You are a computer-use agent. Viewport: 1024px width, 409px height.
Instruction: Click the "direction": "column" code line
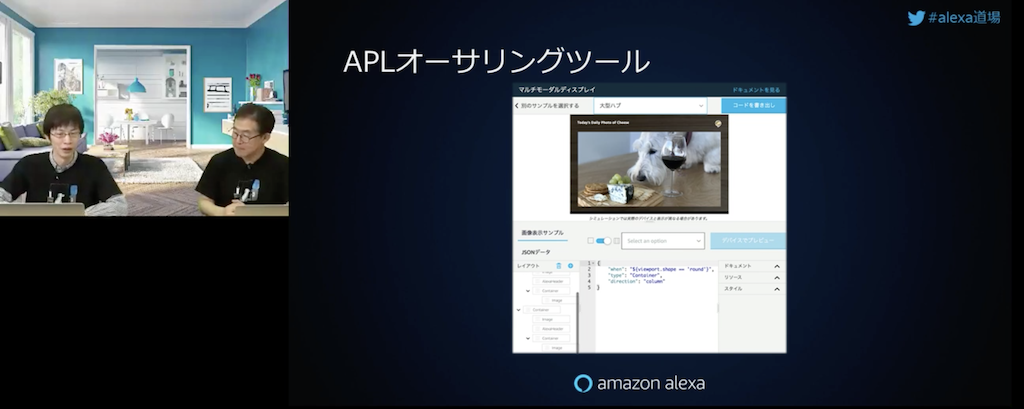click(635, 282)
